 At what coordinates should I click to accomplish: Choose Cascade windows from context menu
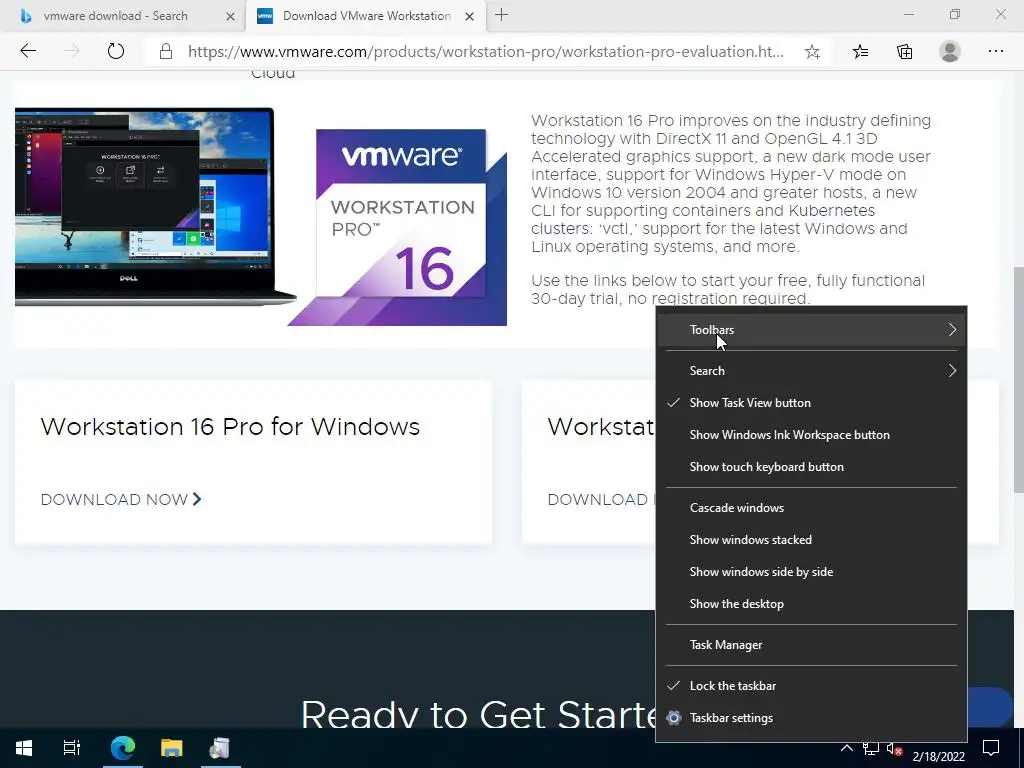click(x=811, y=507)
